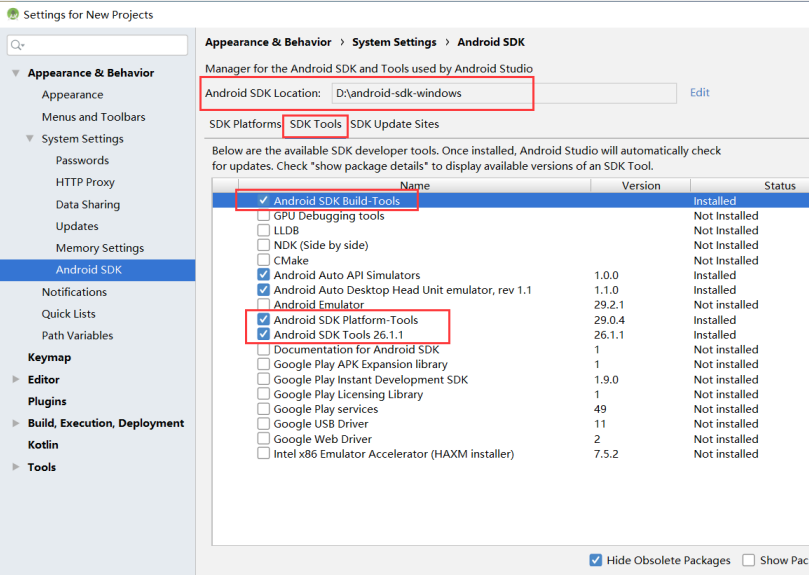Open Quick Lists settings
This screenshot has height=575, width=809.
point(69,314)
